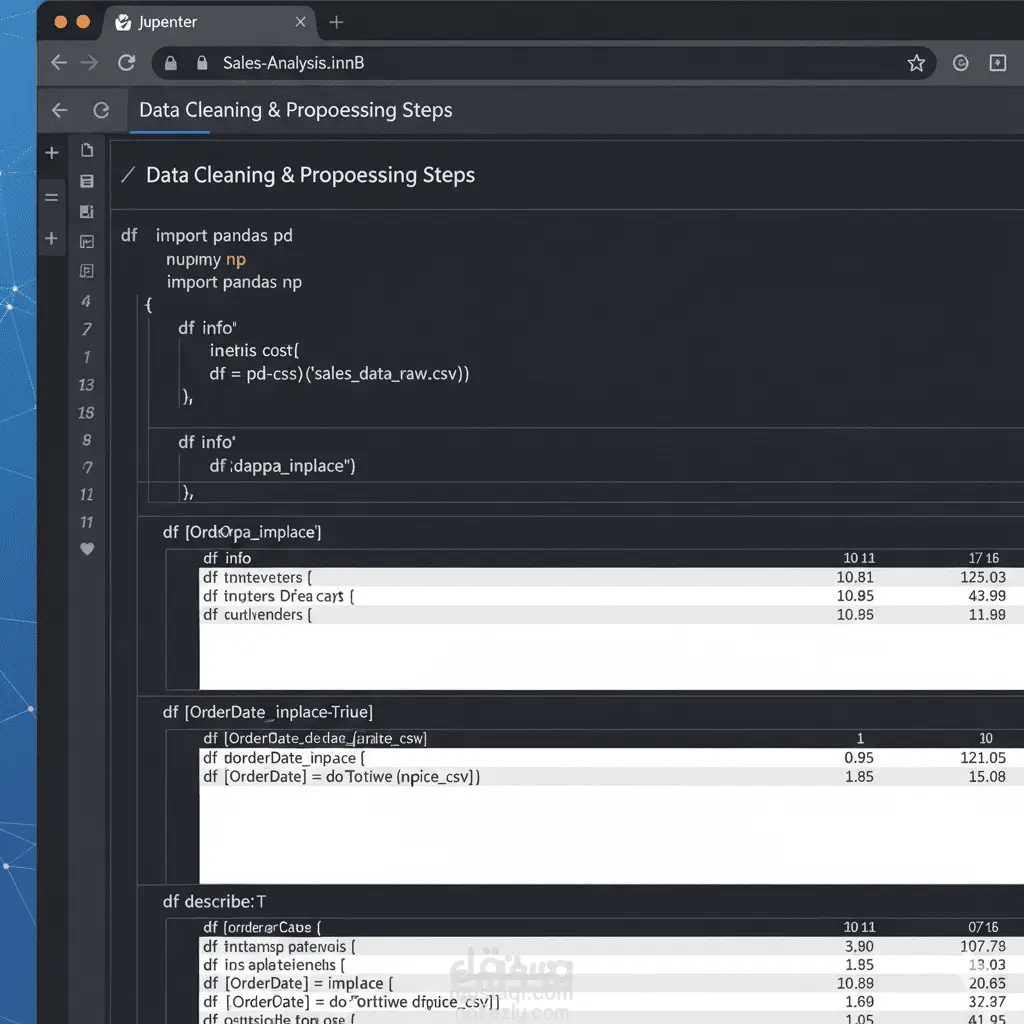
Task: Click the stacked rows list icon in sidebar
Action: coord(87,181)
